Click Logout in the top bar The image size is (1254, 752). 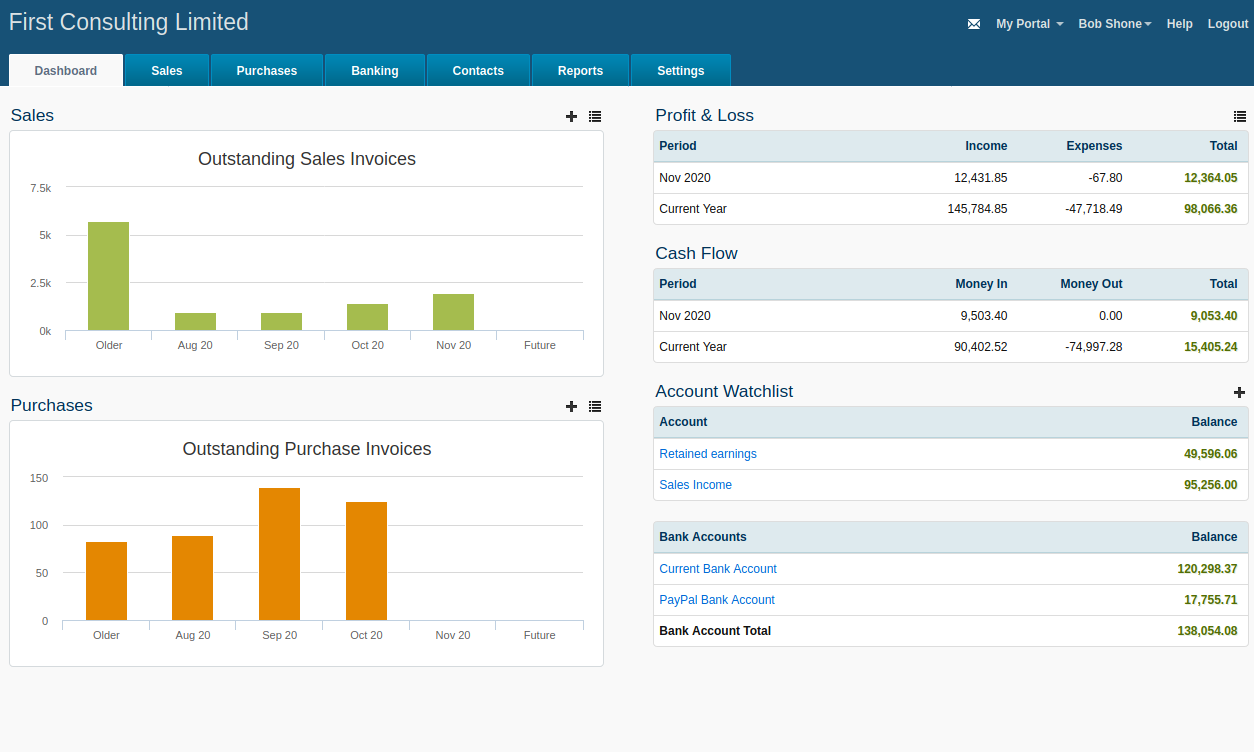[x=1227, y=23]
